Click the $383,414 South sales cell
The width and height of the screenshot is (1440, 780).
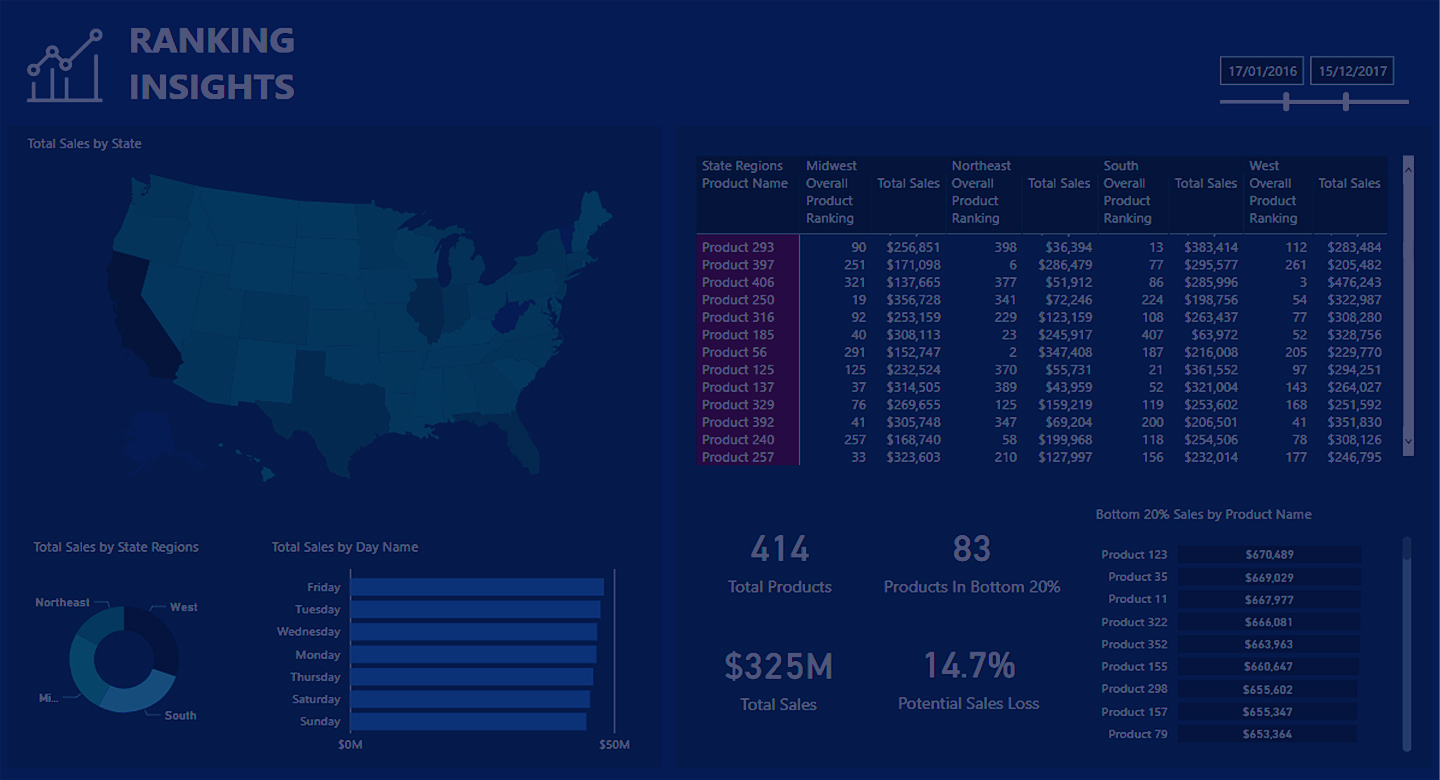click(x=1211, y=247)
